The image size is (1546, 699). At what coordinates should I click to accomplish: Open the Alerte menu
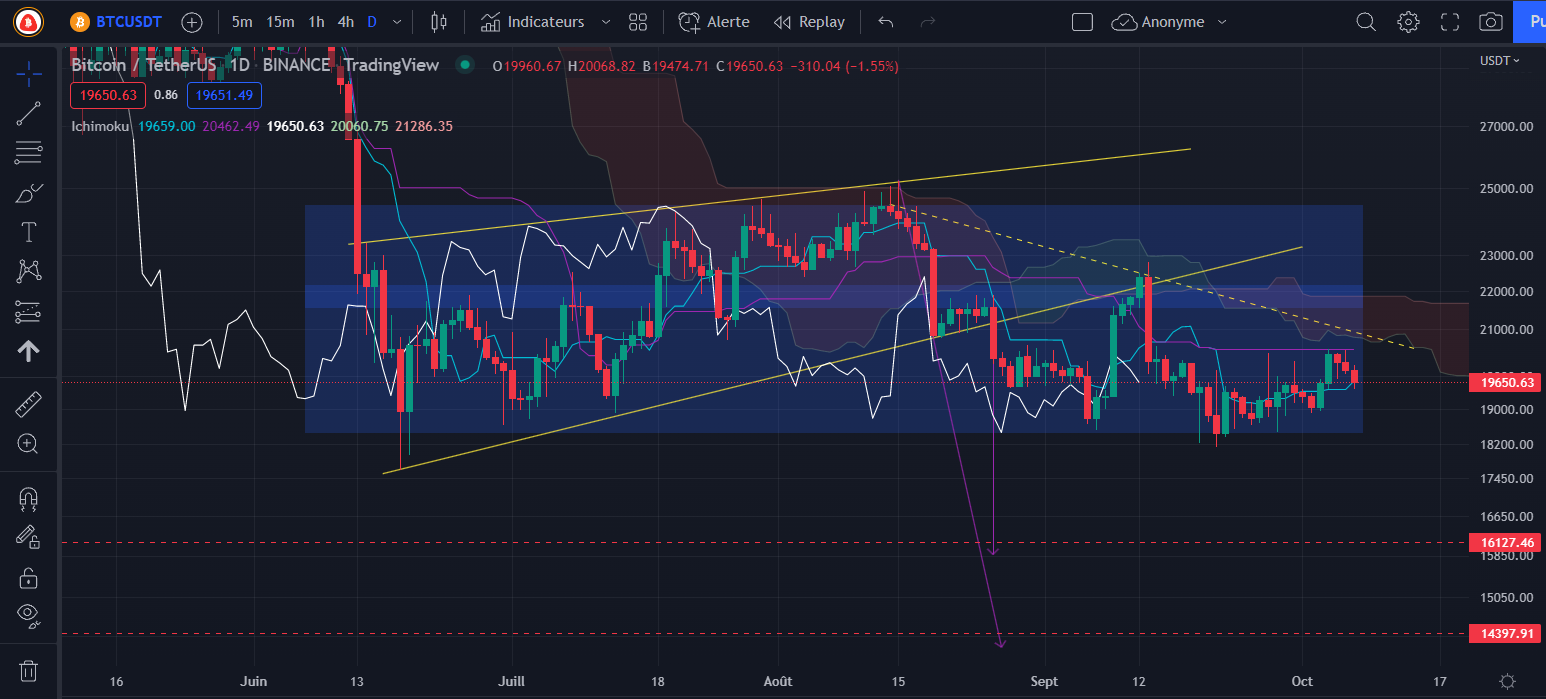pos(713,21)
